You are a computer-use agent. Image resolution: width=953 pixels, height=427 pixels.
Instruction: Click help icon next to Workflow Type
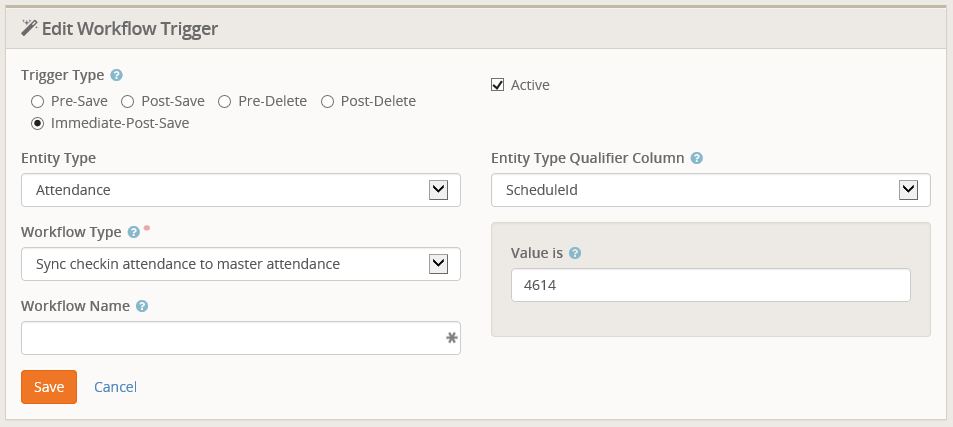133,232
